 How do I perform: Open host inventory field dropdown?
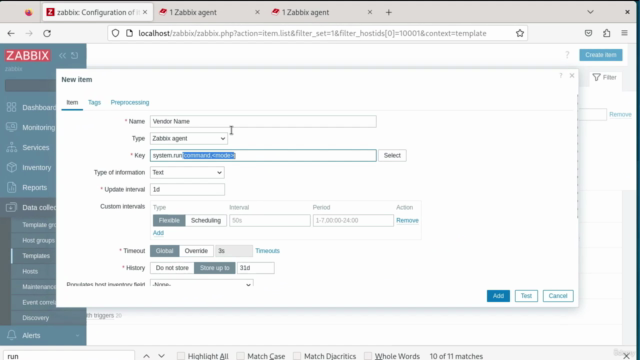click(x=202, y=283)
